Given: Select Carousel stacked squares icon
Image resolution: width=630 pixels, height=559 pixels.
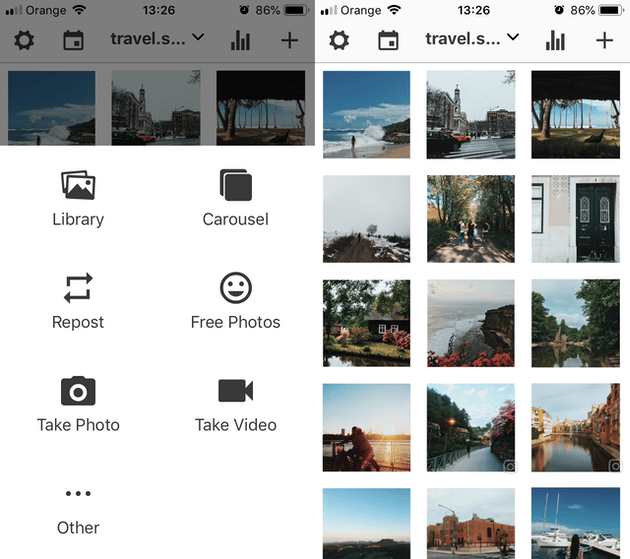Looking at the screenshot, I should 236,185.
